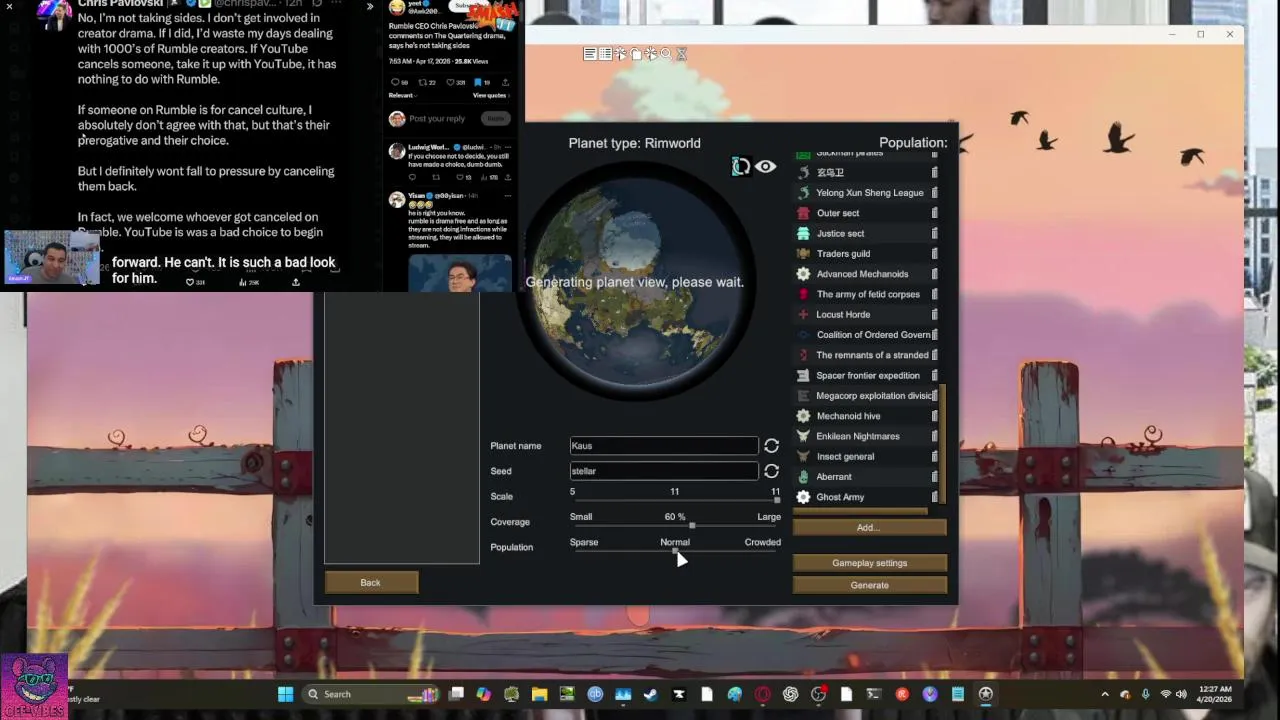1280x720 pixels.
Task: Click the Generate world button
Action: (x=869, y=585)
